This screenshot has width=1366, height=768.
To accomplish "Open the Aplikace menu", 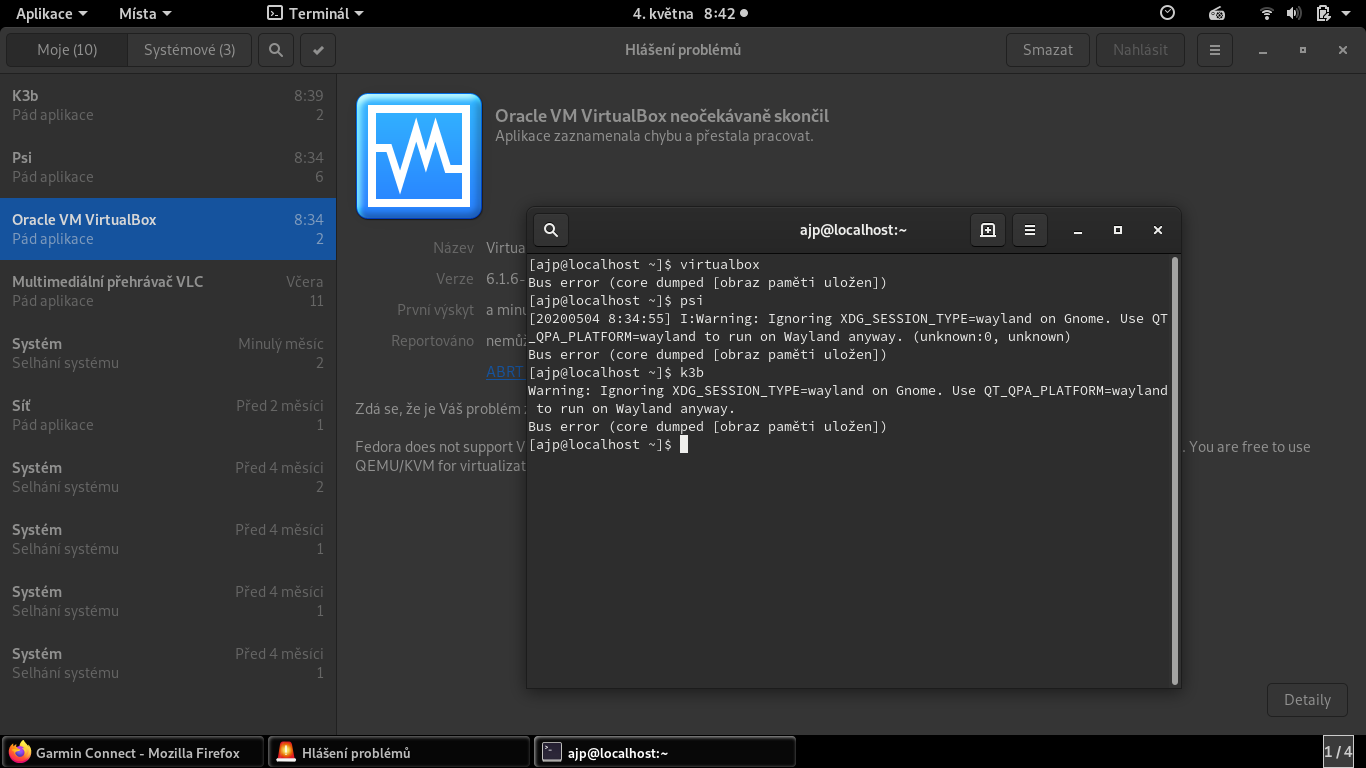I will coord(51,13).
